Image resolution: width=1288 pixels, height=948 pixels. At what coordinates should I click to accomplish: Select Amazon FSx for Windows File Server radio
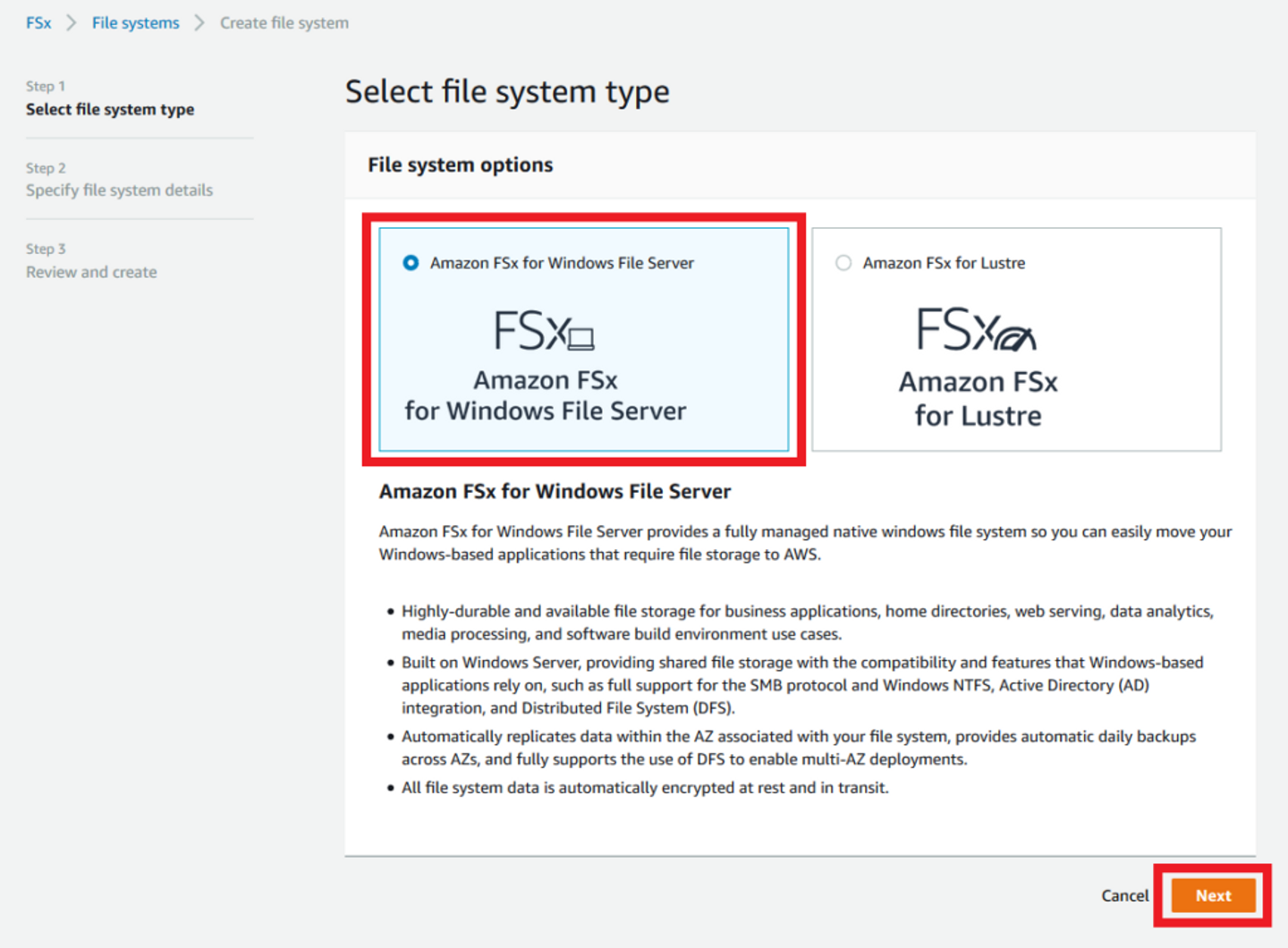click(411, 263)
